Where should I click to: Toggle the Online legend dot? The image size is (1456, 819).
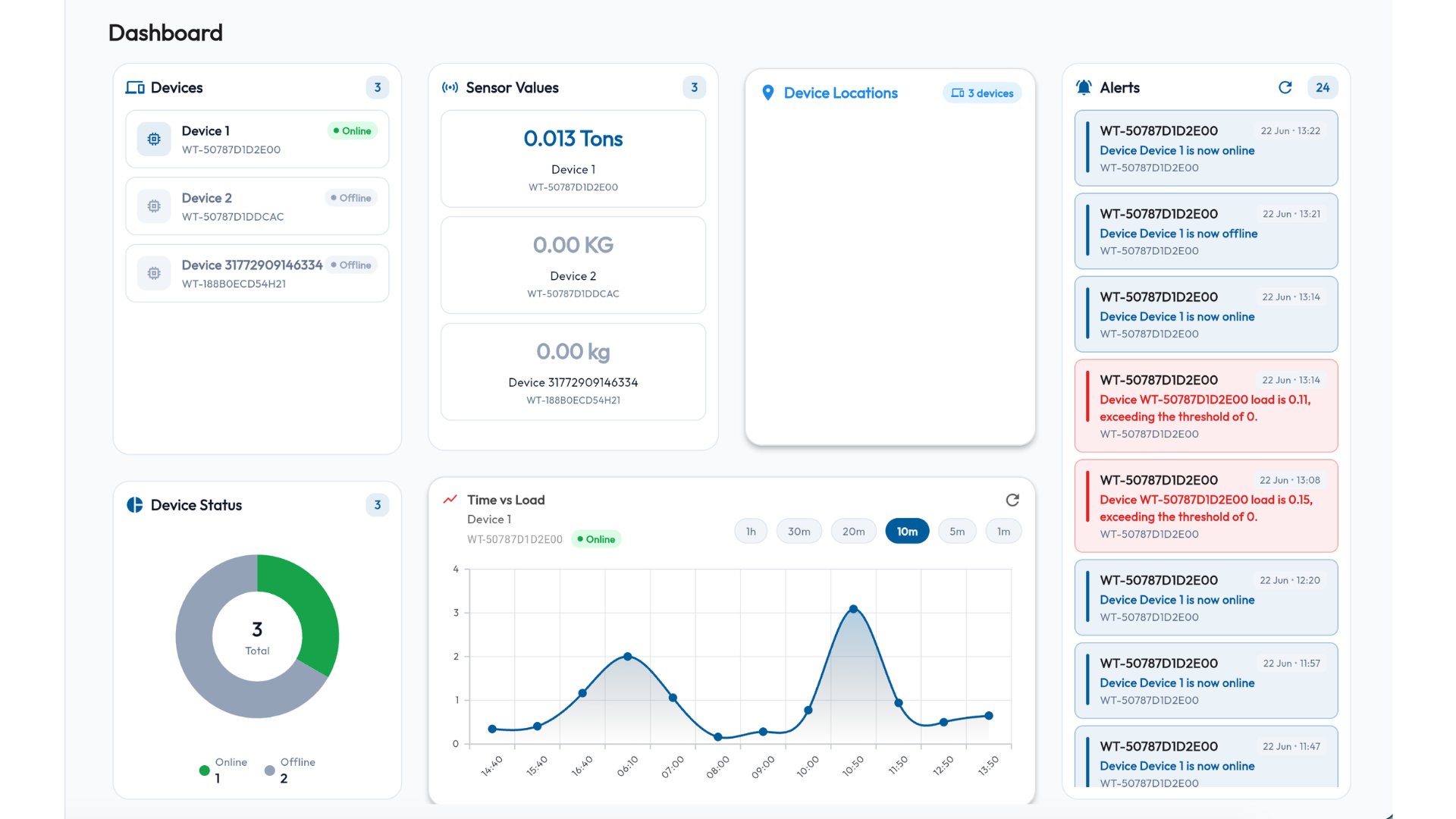(x=204, y=770)
